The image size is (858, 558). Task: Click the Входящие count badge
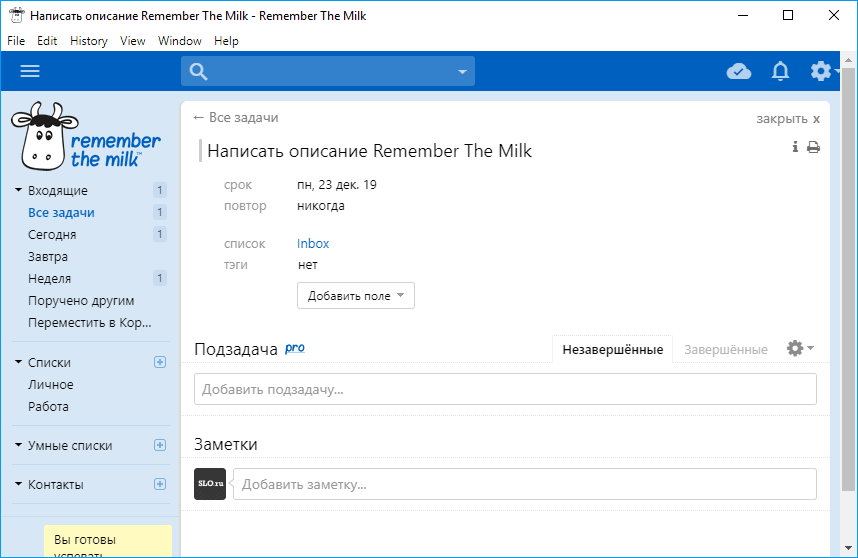tap(159, 190)
